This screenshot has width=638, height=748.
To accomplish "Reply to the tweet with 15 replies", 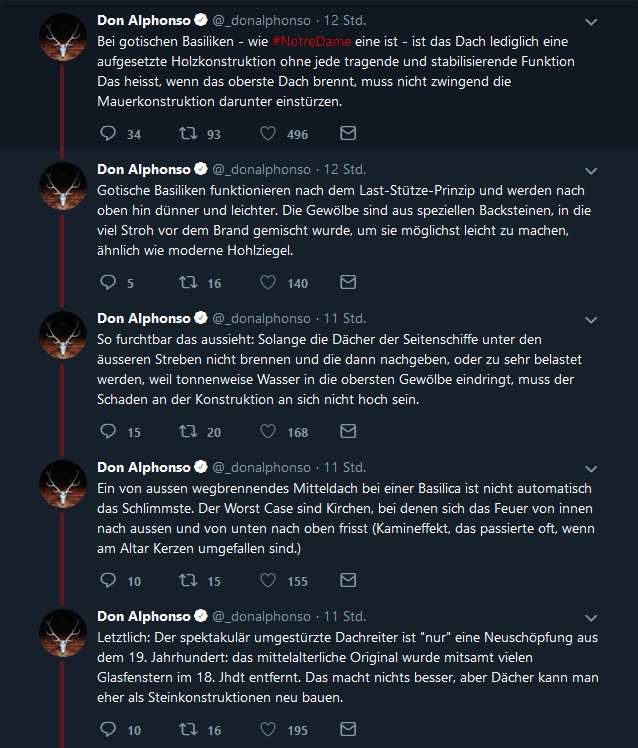I will point(108,431).
